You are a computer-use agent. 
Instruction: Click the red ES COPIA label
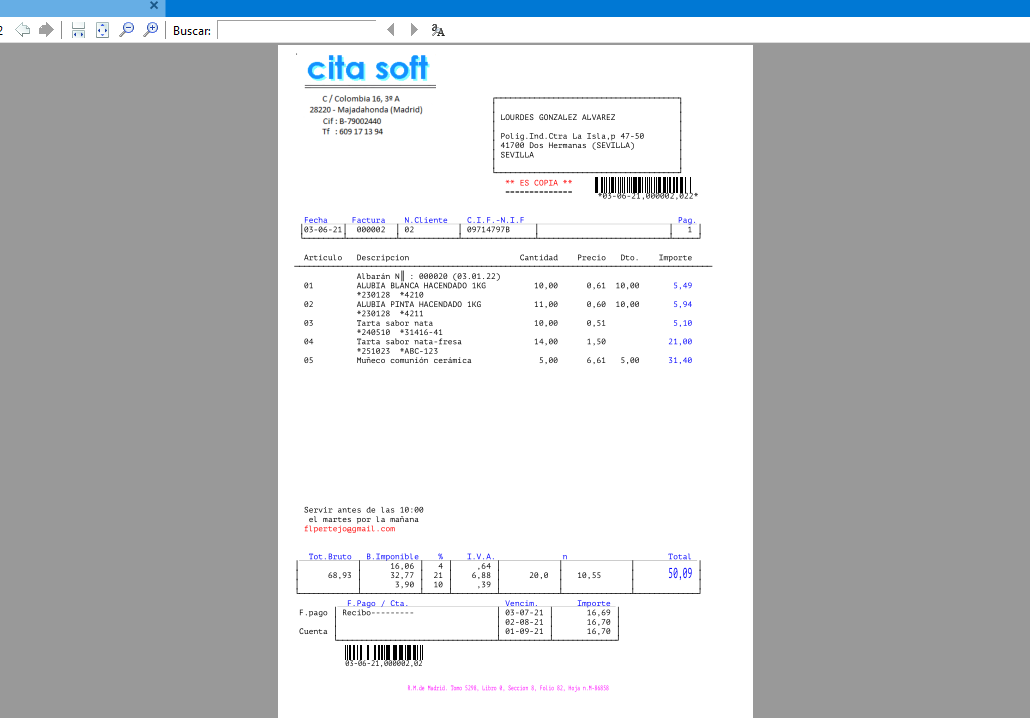pos(538,183)
